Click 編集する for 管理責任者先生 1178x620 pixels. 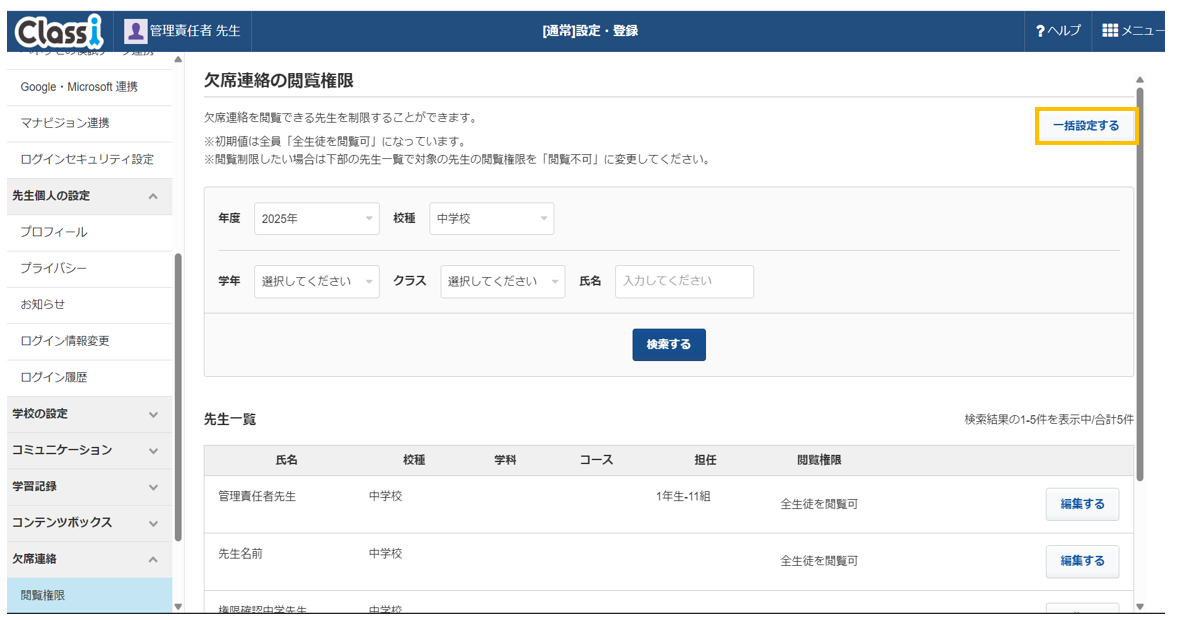tap(1082, 504)
